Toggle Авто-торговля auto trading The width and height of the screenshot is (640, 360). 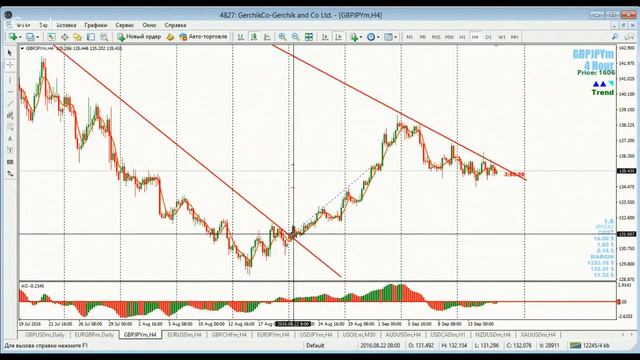pyautogui.click(x=203, y=37)
